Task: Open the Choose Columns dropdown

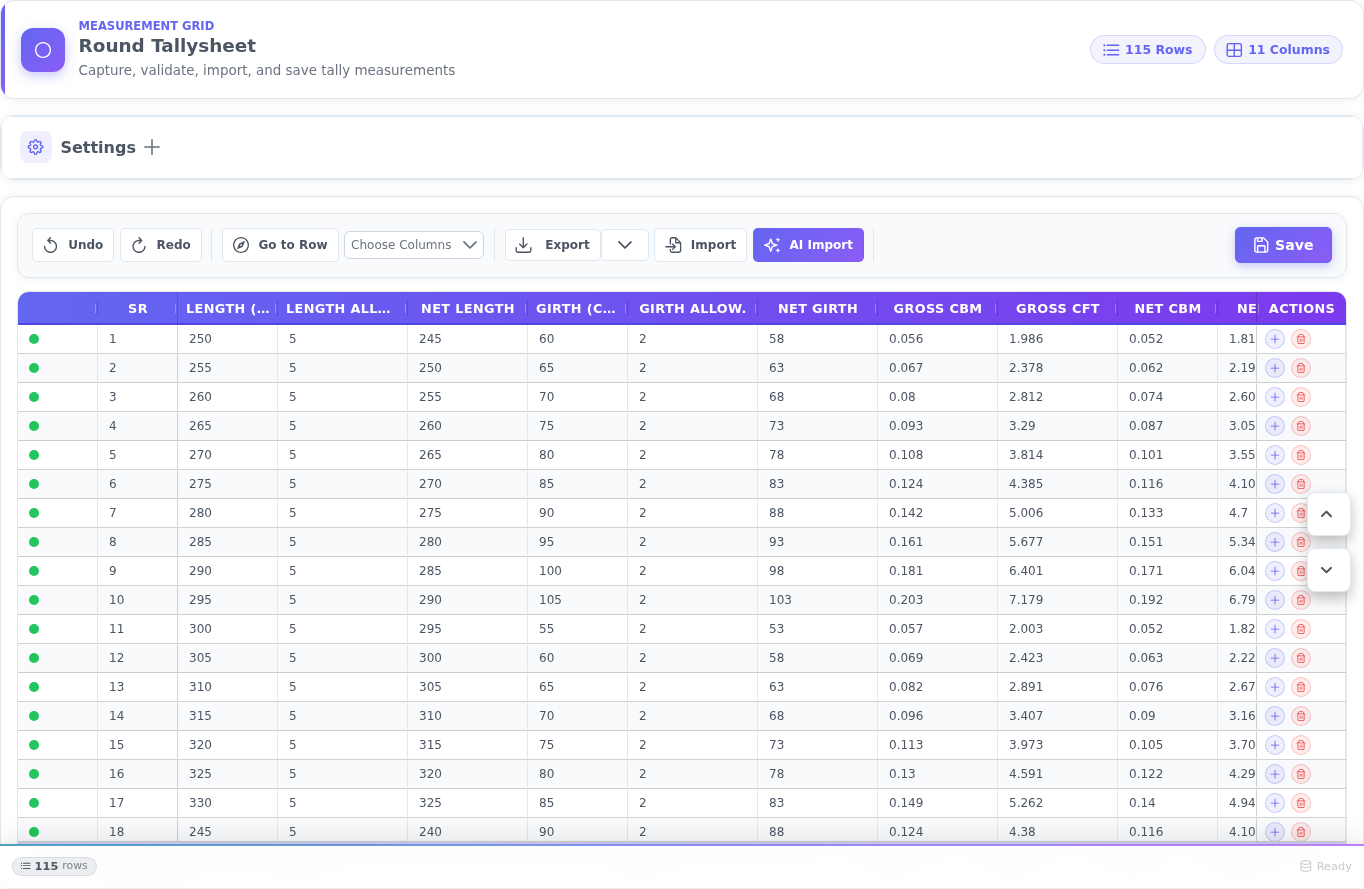Action: [414, 245]
